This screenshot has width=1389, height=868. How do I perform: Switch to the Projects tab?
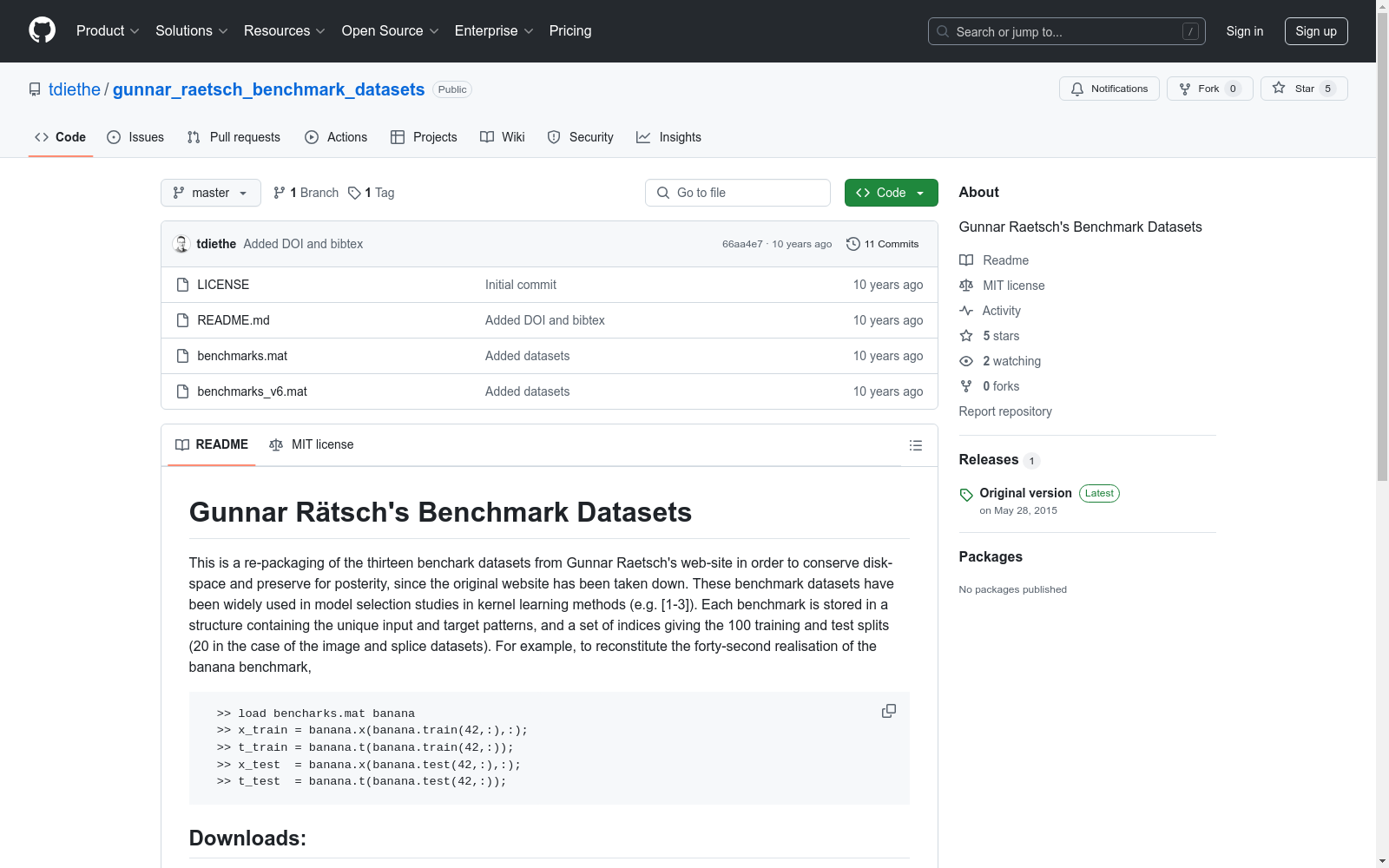tap(424, 137)
